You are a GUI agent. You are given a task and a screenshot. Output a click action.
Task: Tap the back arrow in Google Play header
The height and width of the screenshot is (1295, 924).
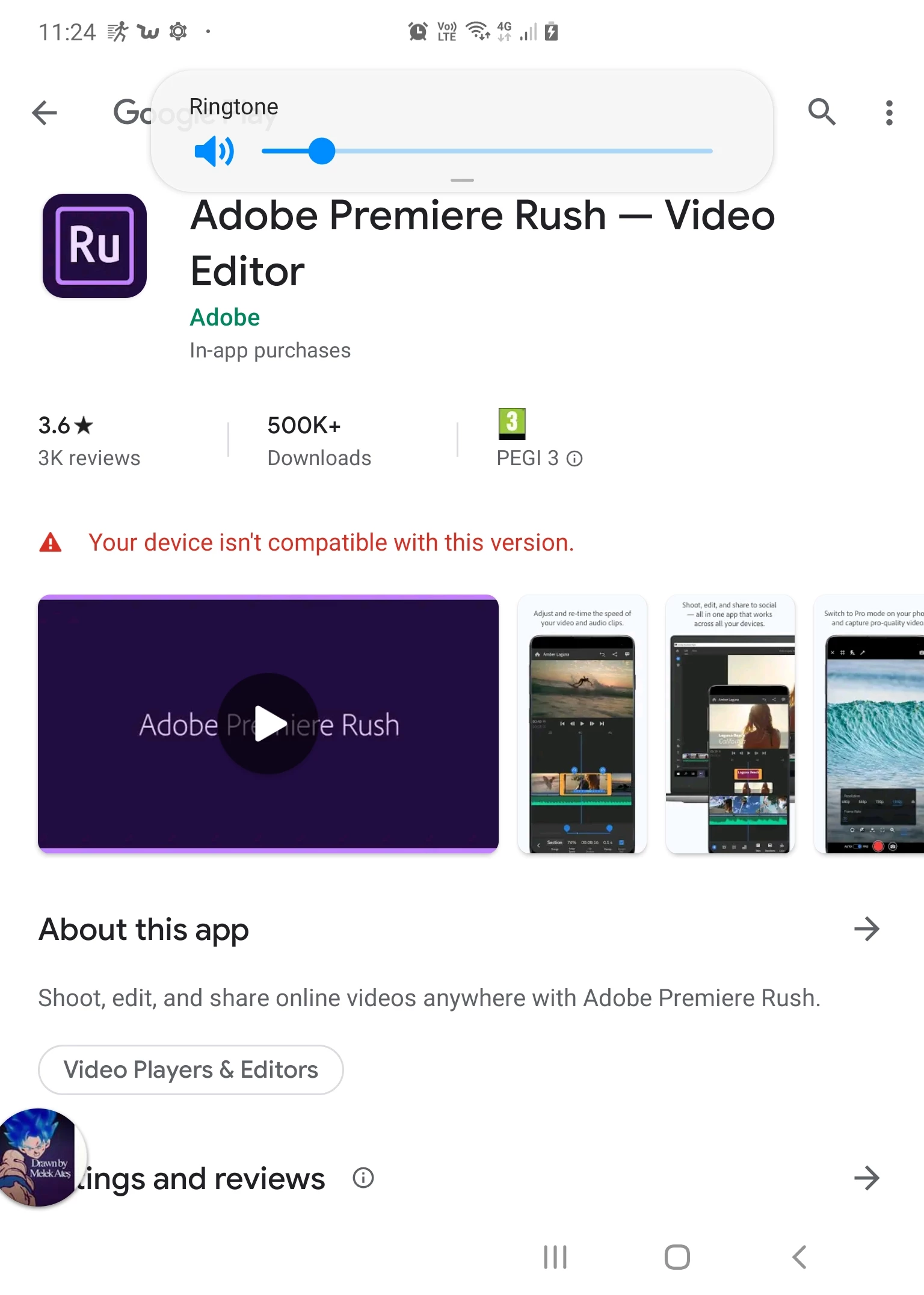pyautogui.click(x=45, y=113)
